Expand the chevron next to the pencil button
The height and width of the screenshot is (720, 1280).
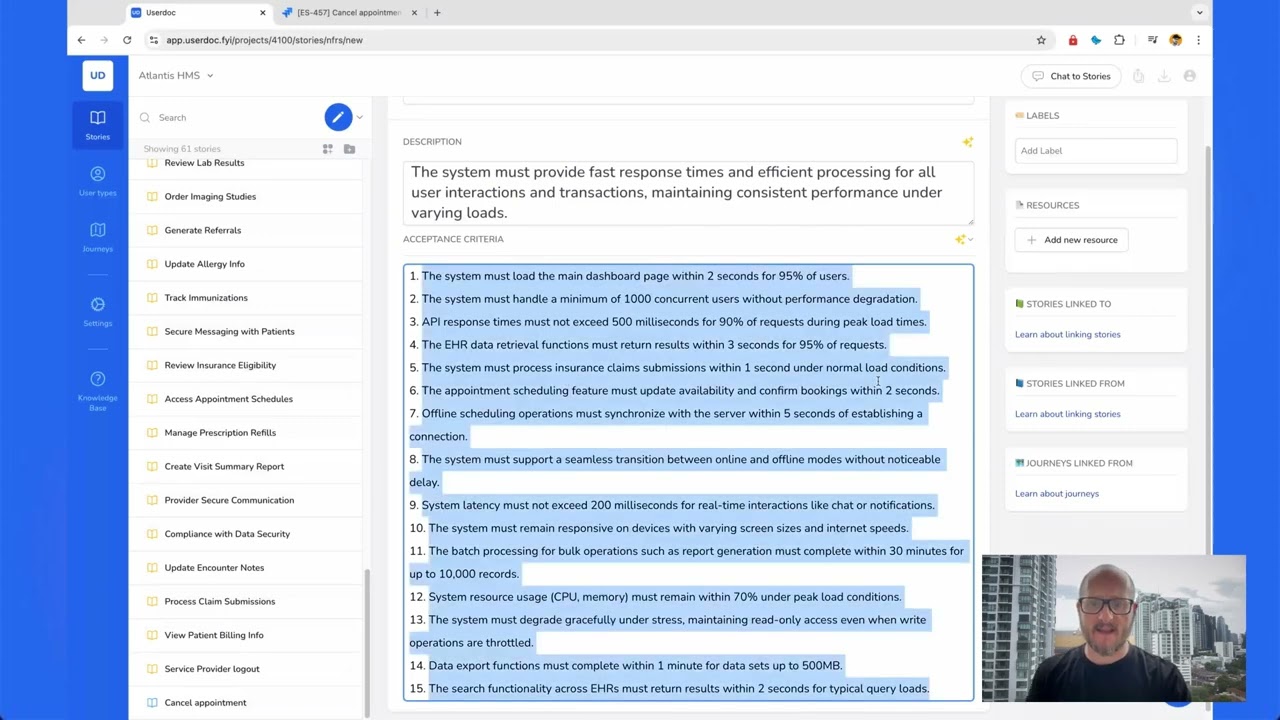tap(359, 117)
